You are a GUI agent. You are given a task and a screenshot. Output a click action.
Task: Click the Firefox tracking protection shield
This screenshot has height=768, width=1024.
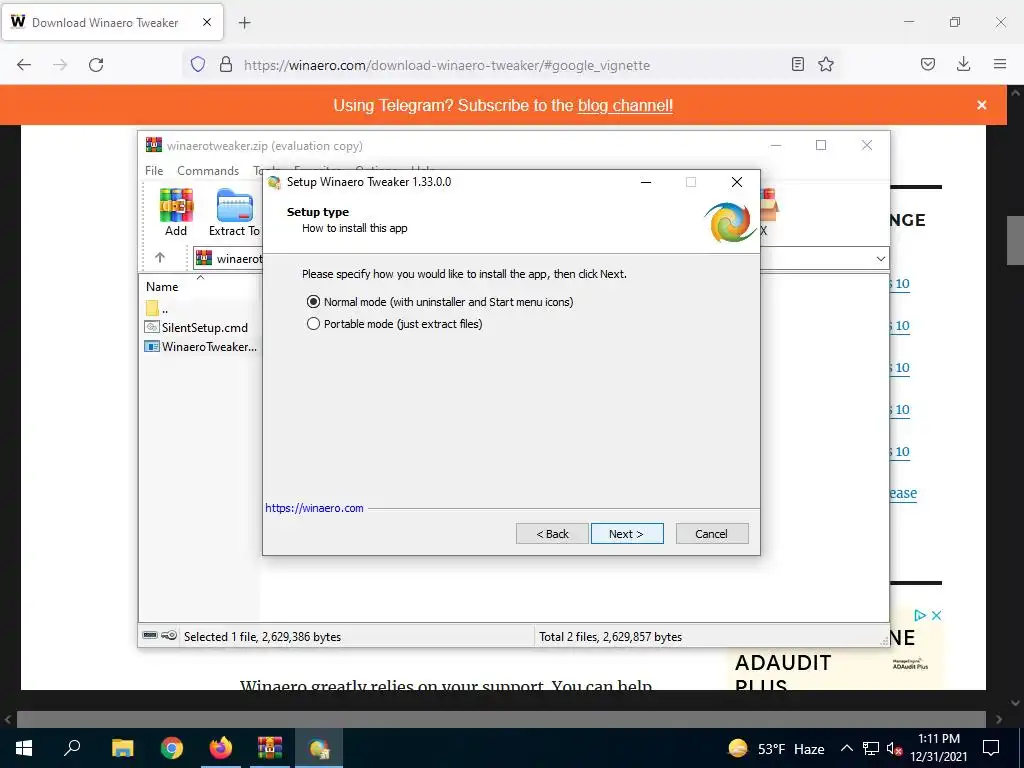(198, 65)
